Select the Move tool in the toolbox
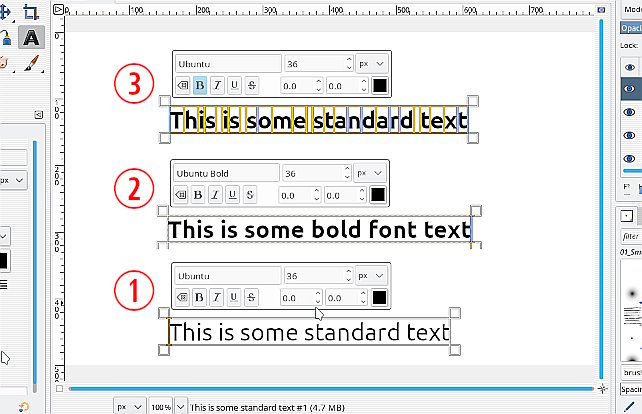 pyautogui.click(x=5, y=11)
